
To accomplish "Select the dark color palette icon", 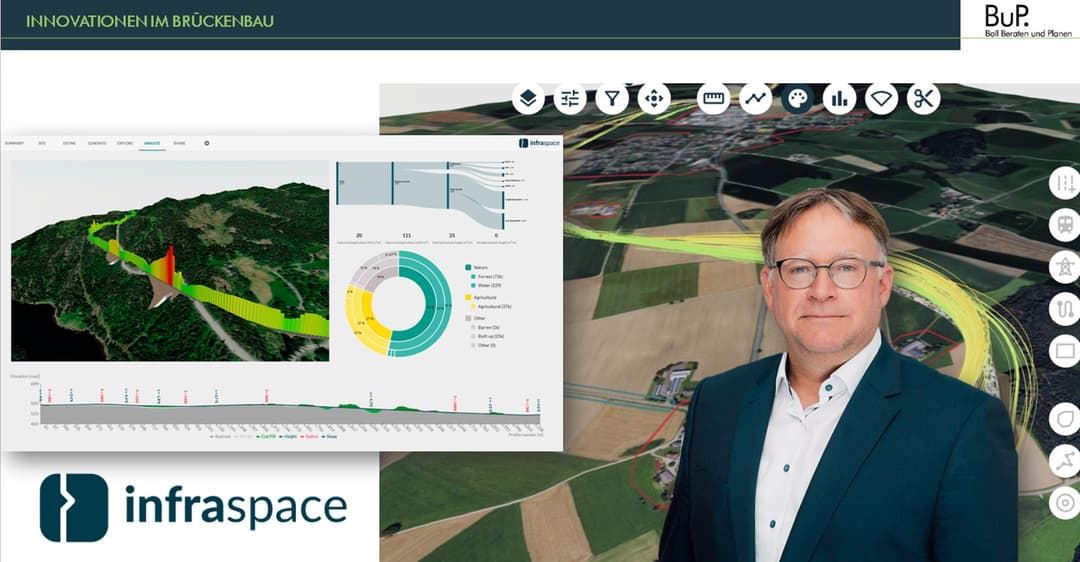I will click(797, 99).
